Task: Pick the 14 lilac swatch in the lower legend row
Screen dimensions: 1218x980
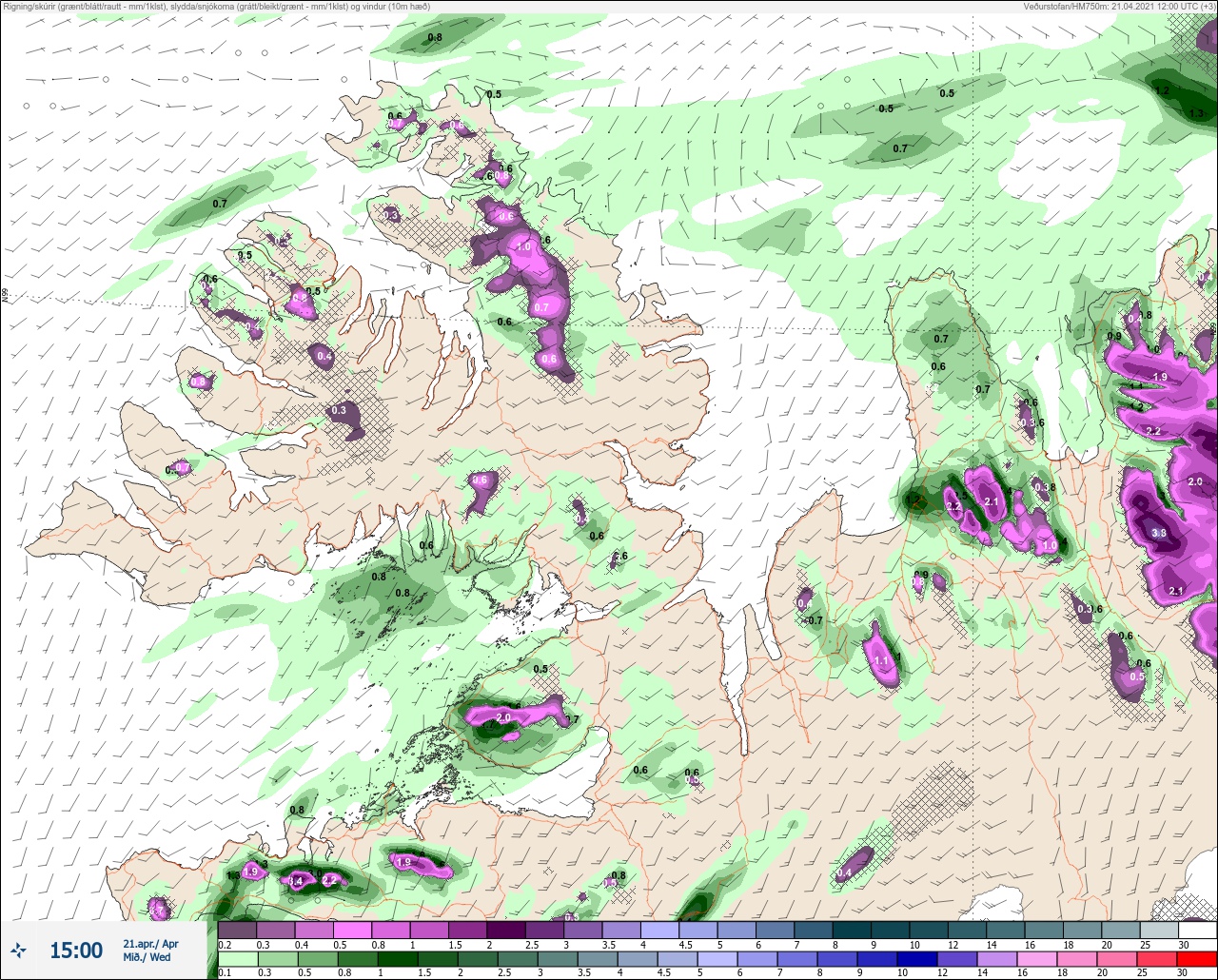Action: pyautogui.click(x=997, y=959)
